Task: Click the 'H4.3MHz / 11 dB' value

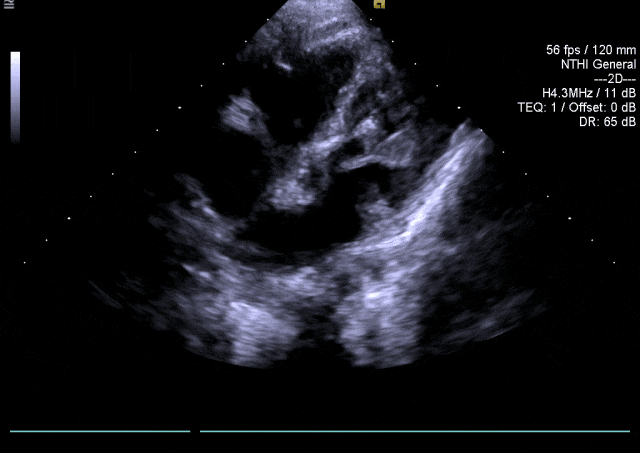Action: coord(589,93)
